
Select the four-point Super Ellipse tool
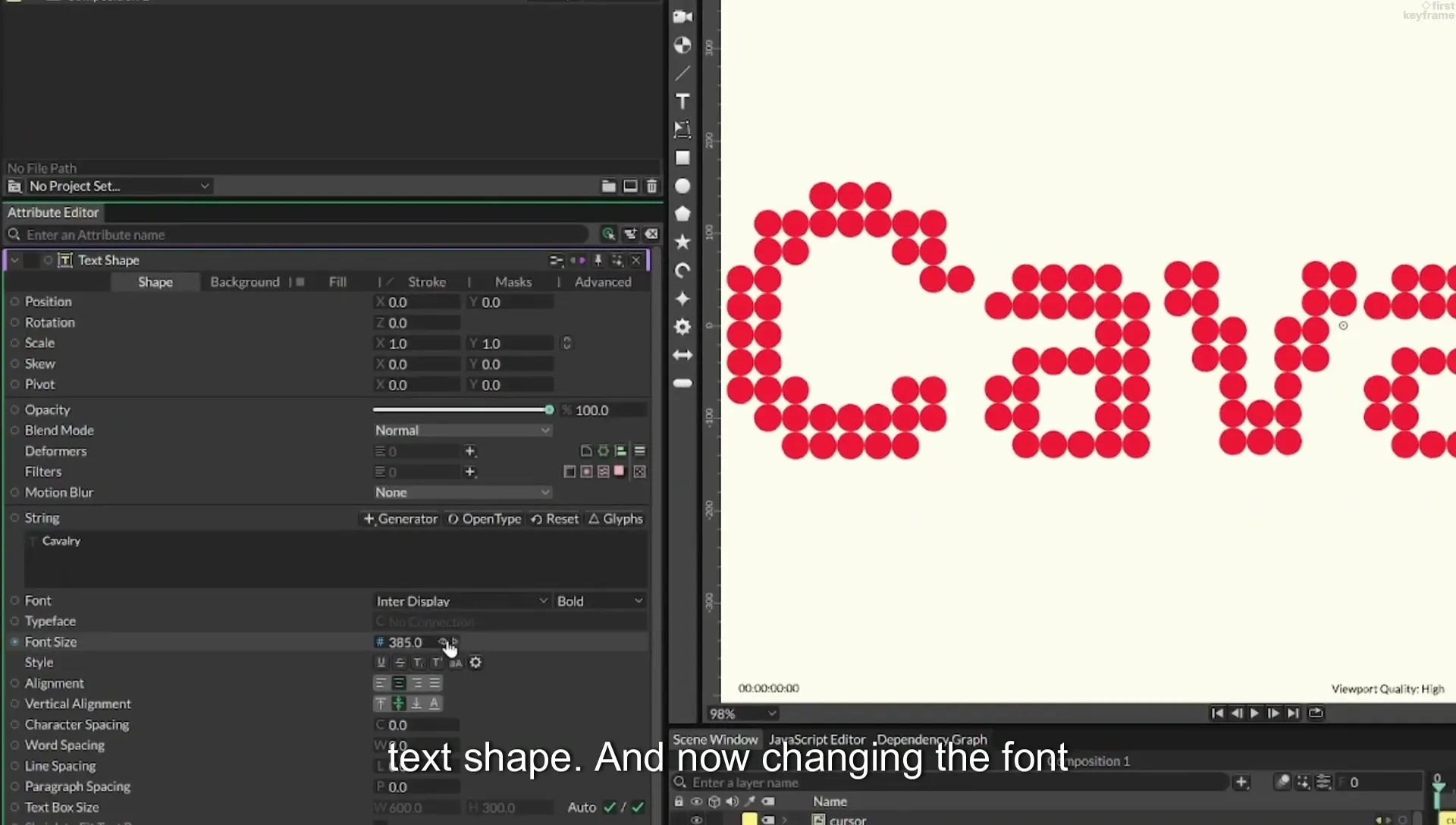click(x=682, y=298)
